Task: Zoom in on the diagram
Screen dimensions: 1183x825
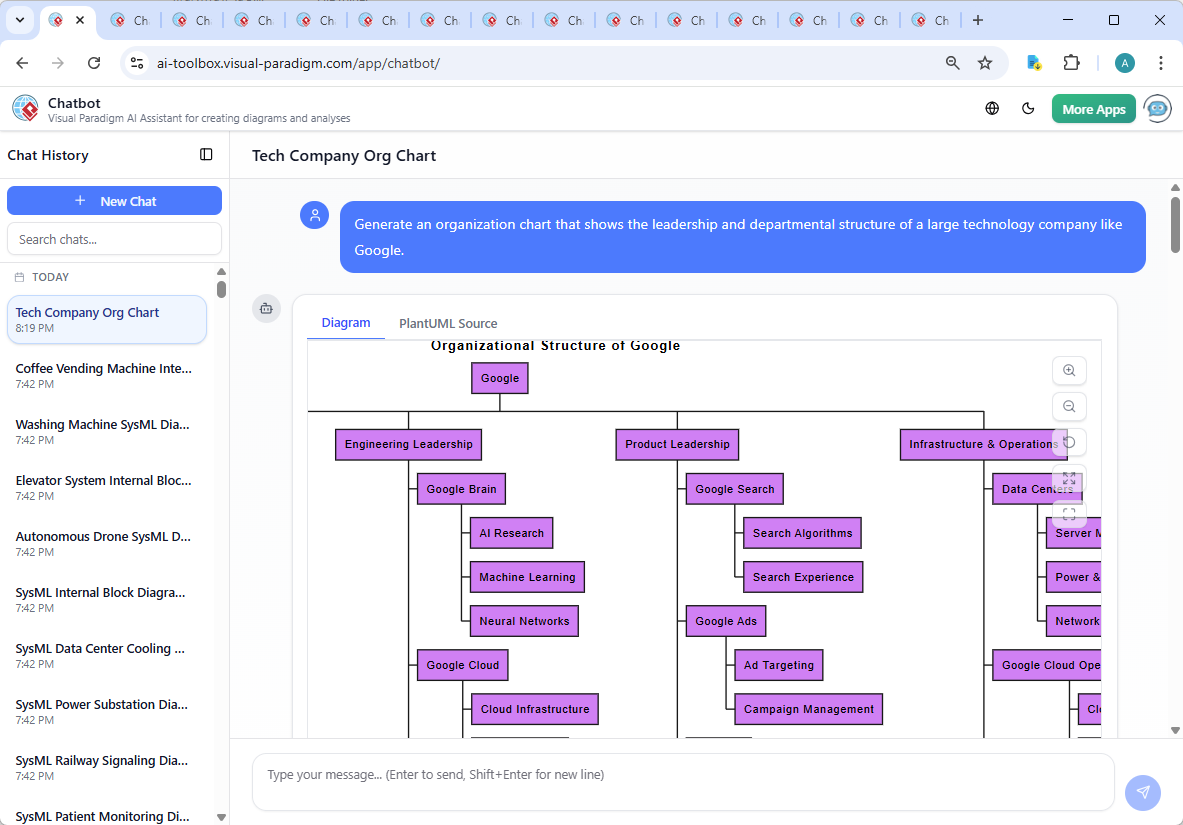Action: (x=1069, y=371)
